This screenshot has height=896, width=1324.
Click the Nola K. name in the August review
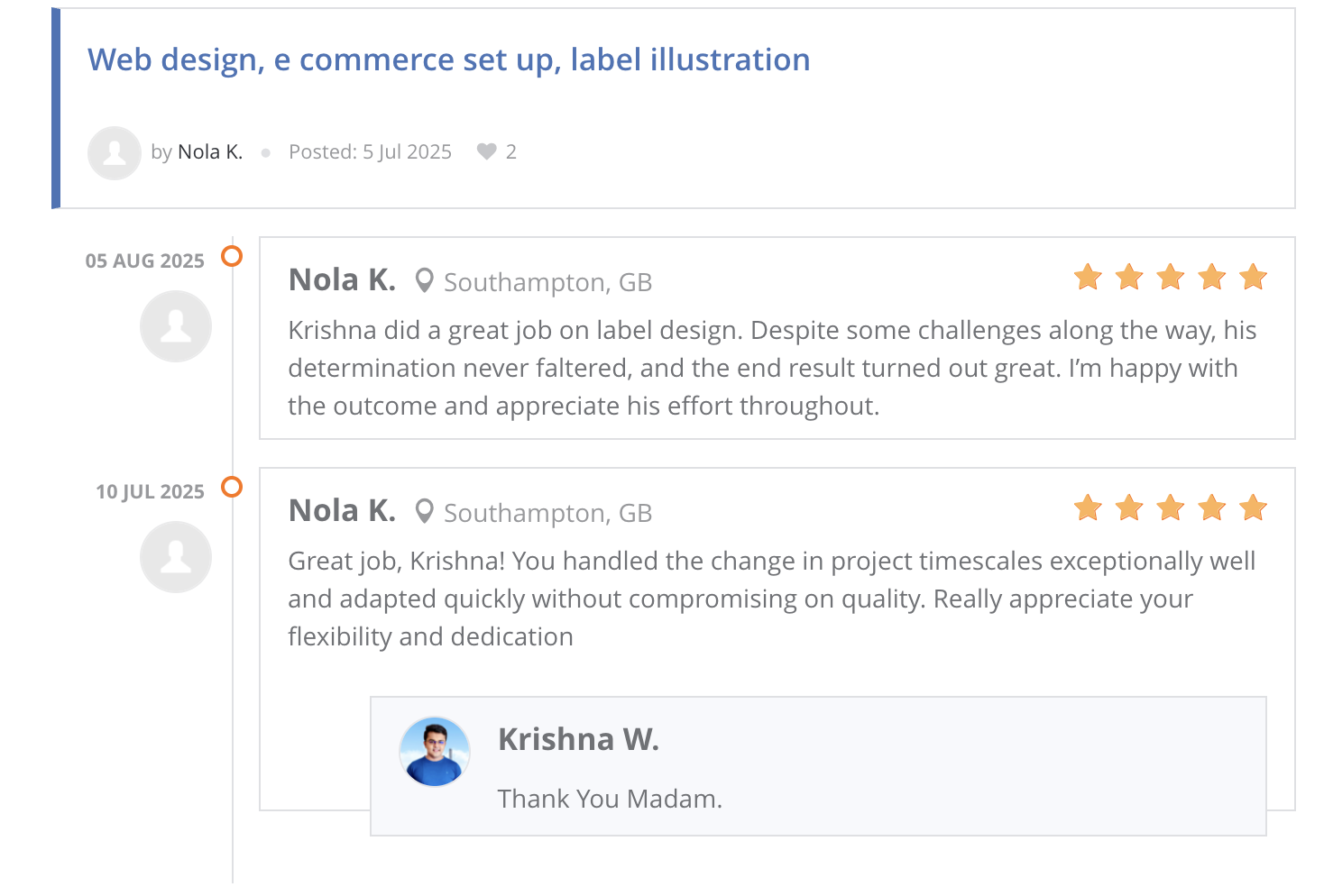pos(342,280)
